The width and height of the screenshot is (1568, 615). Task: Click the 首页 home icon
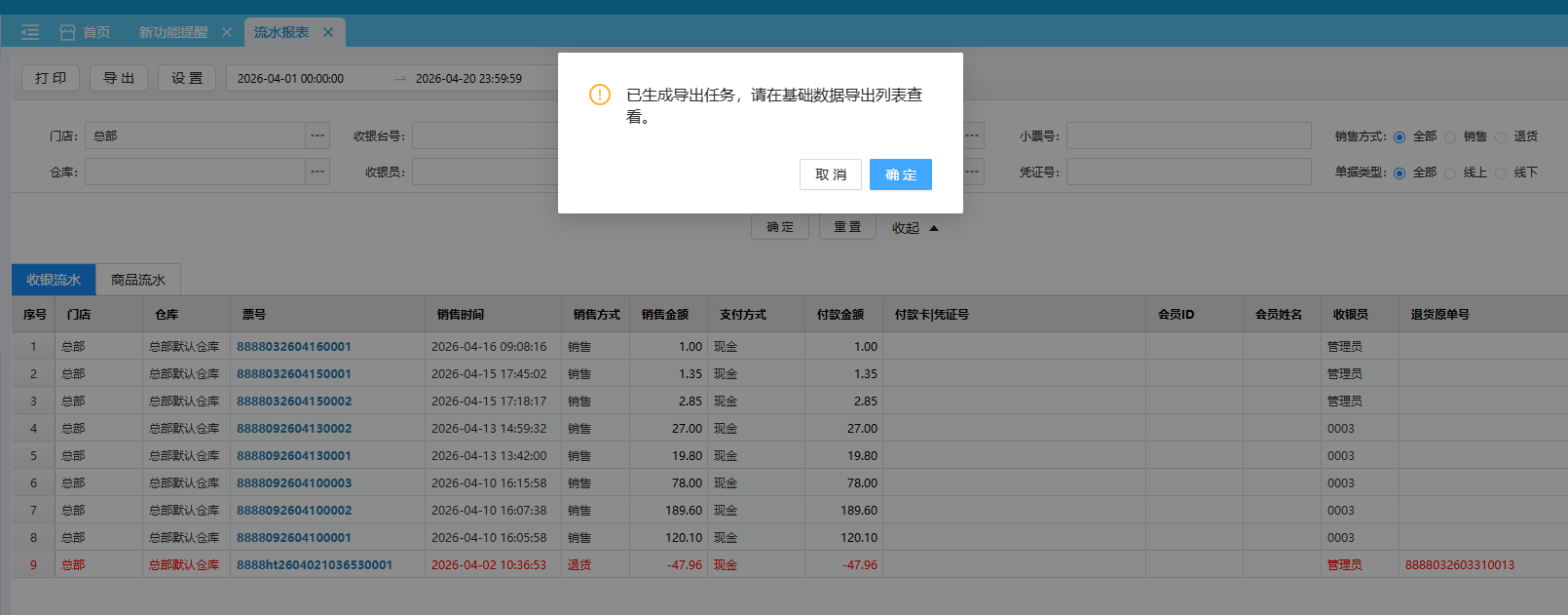click(x=67, y=32)
